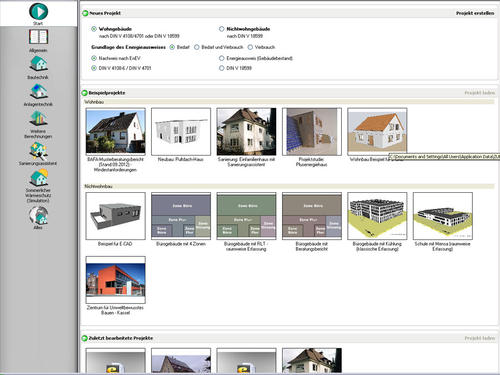Click green arrow beside Beispielprojekte

pos(85,93)
